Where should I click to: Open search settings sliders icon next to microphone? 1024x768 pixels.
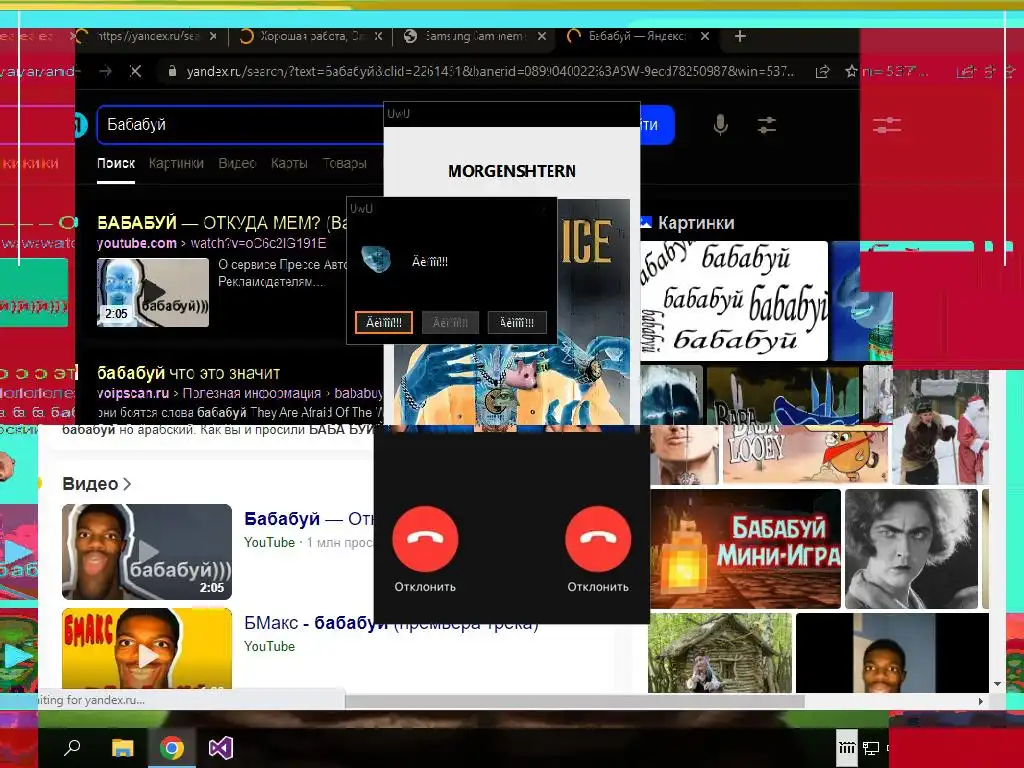point(767,125)
